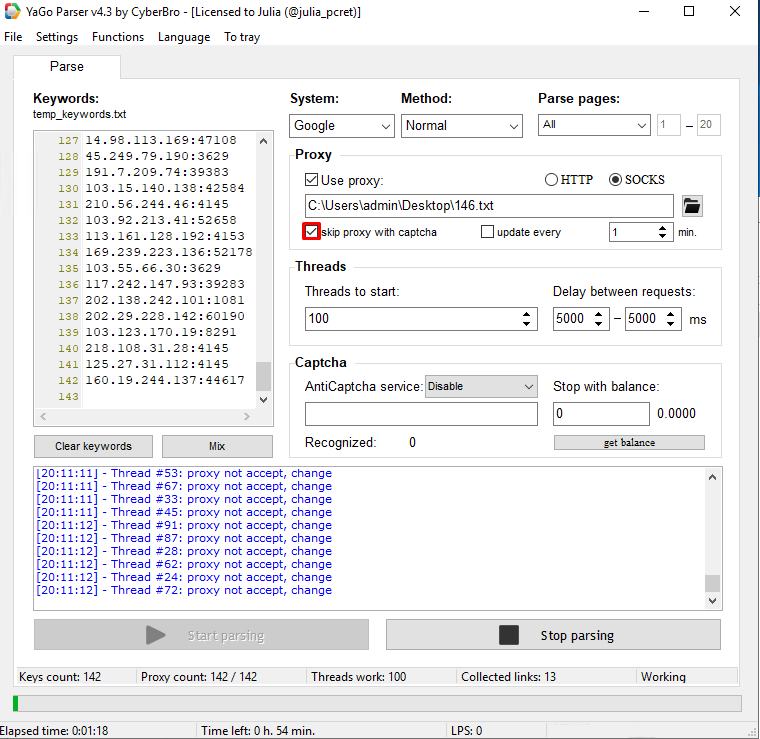Click the keywords horizontal scroll right arrow
Screen dimensions: 760x739
(247, 416)
